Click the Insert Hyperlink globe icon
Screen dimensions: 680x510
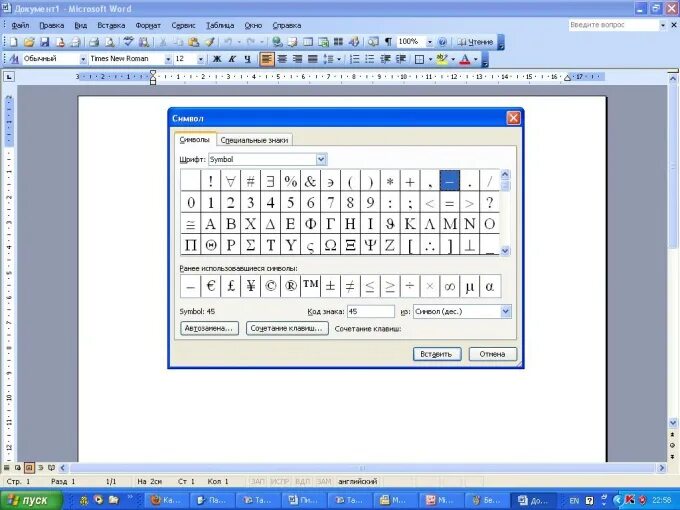pyautogui.click(x=277, y=42)
